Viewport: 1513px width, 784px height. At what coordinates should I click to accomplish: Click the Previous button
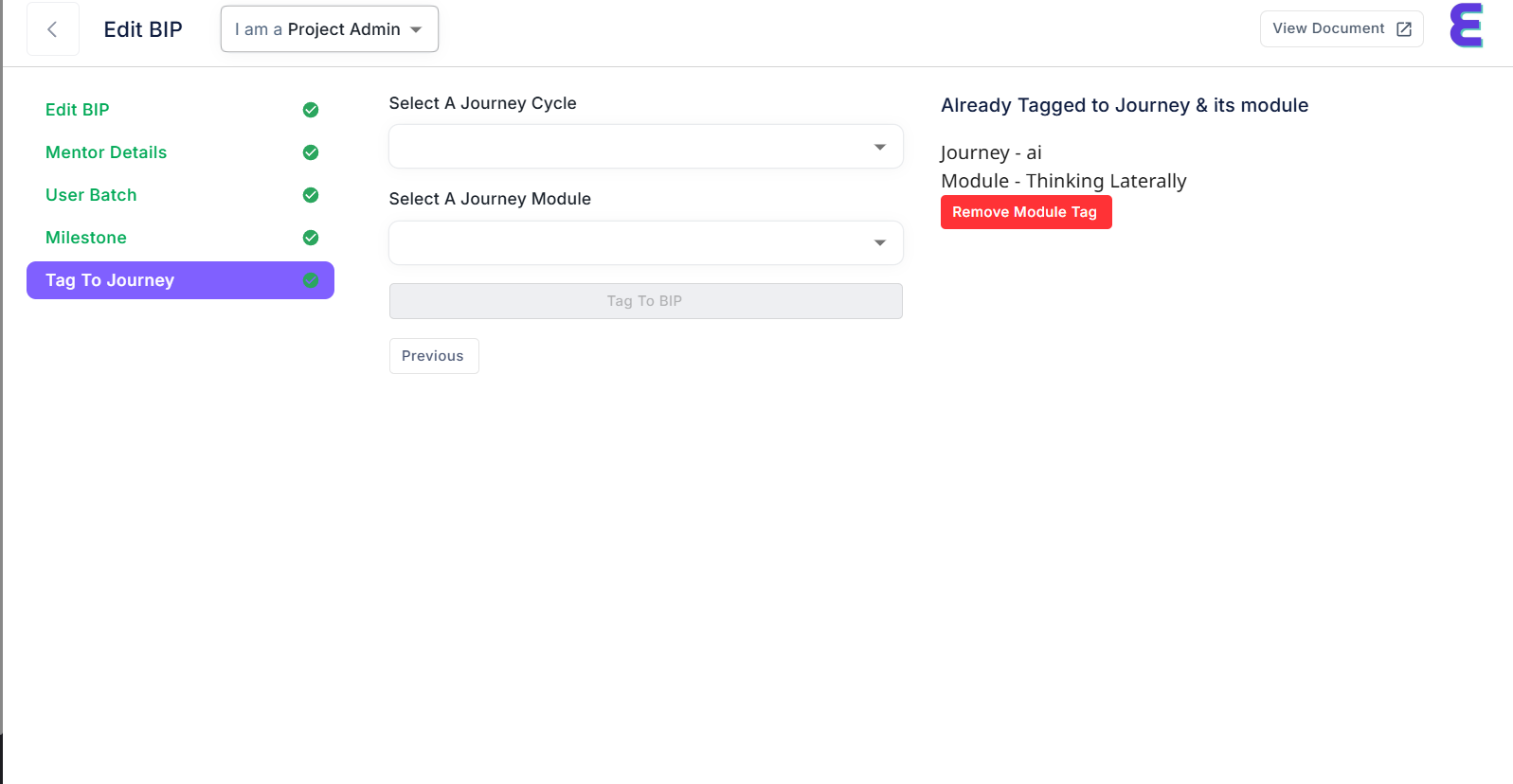pyautogui.click(x=433, y=356)
